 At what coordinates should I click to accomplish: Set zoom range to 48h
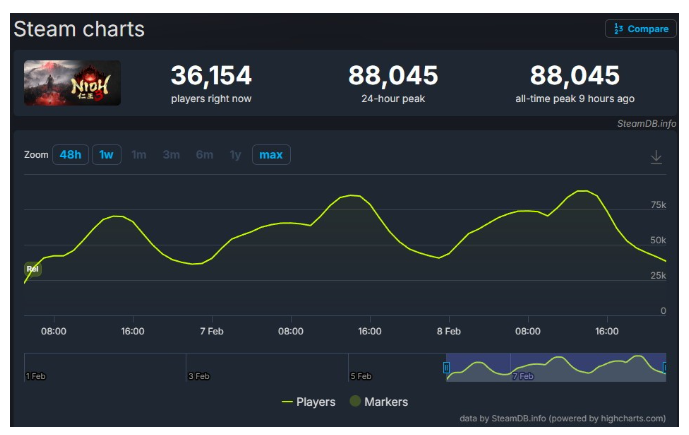pos(70,155)
